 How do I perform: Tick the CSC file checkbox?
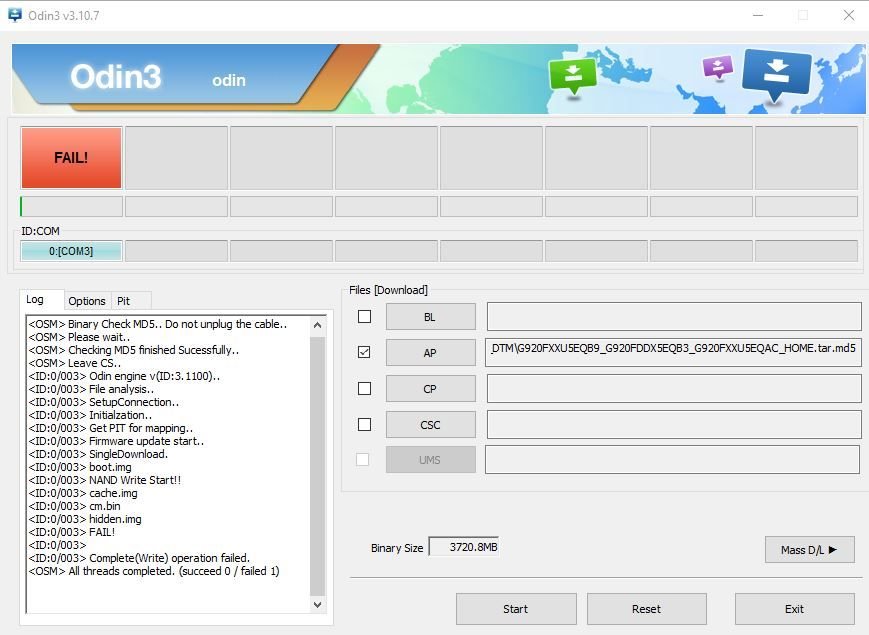364,424
